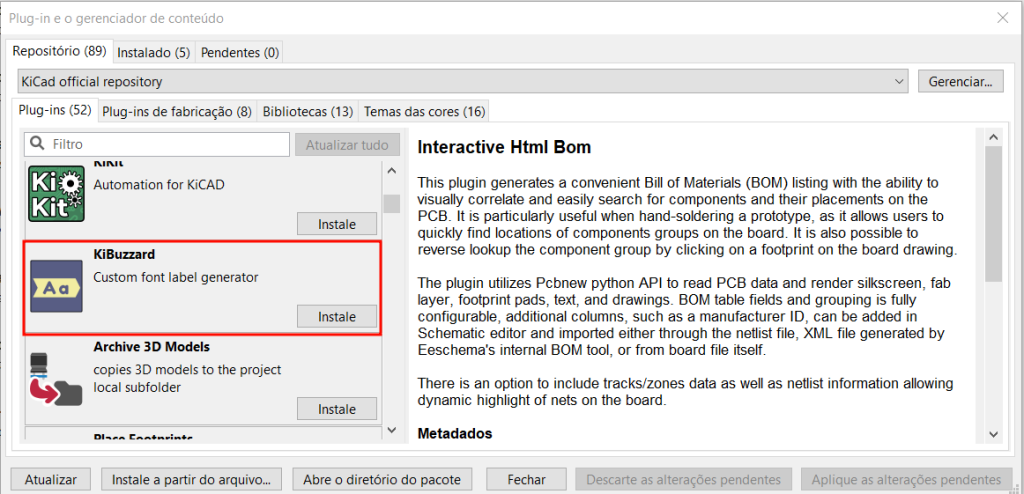
Task: Click the Gerenciar... button
Action: tap(961, 82)
